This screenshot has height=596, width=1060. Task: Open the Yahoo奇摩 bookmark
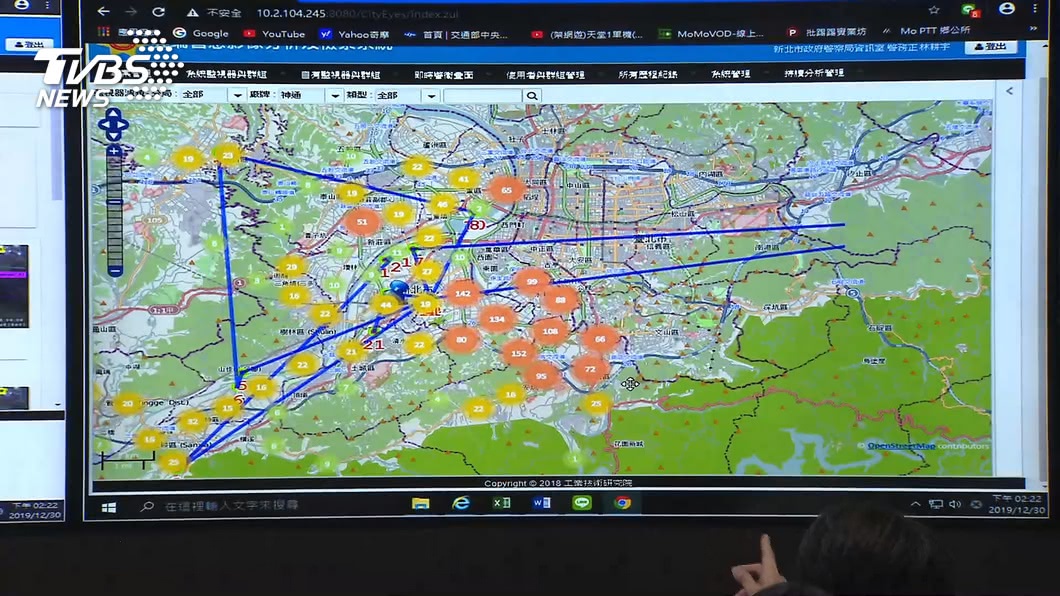tap(354, 34)
